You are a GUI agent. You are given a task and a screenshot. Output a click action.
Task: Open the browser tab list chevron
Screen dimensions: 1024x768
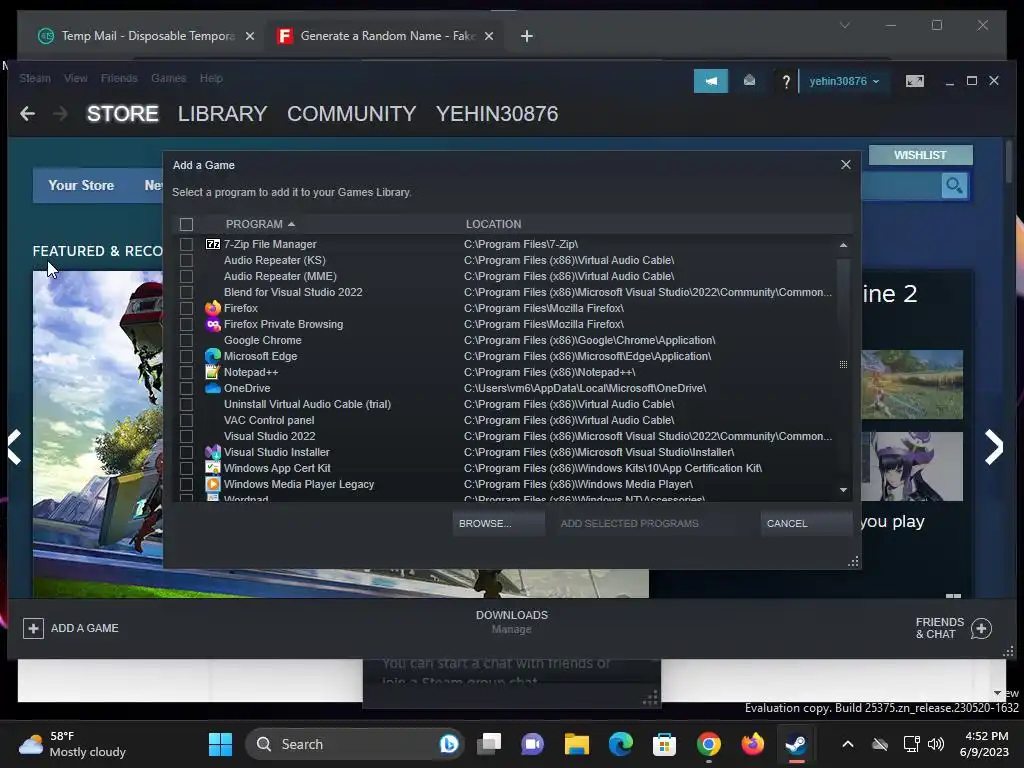(x=844, y=25)
